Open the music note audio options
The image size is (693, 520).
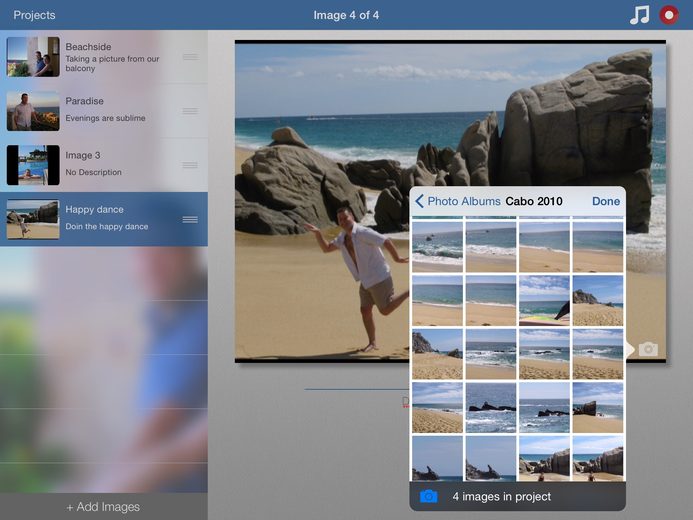639,15
